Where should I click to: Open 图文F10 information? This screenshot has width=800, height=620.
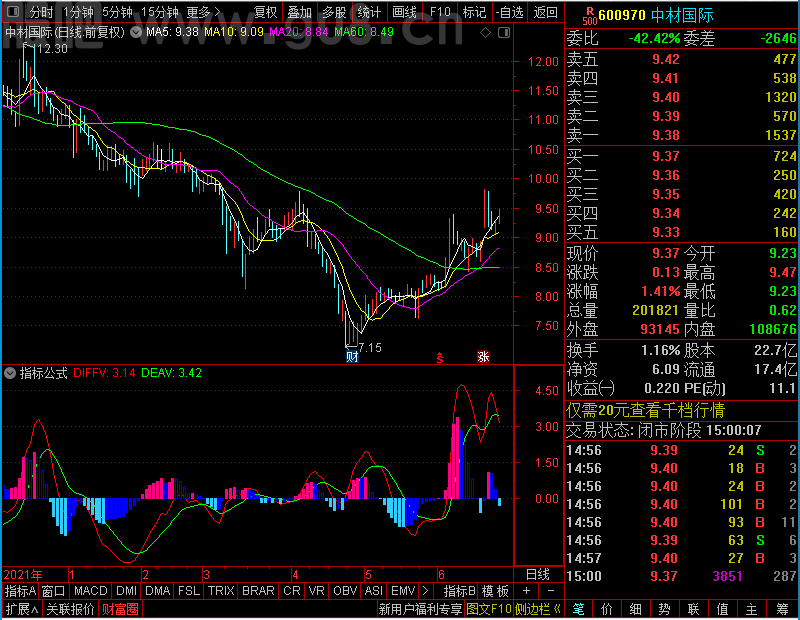point(489,609)
